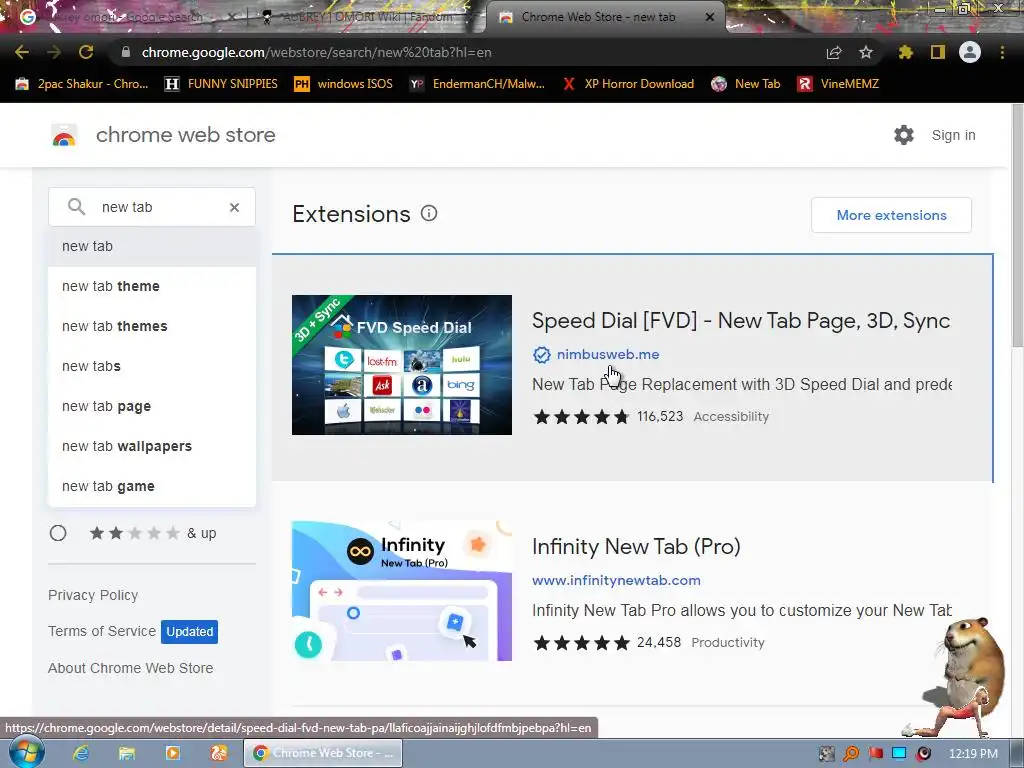Choose the plain 'new tab' suggestion
This screenshot has width=1024, height=768.
pyautogui.click(x=152, y=246)
